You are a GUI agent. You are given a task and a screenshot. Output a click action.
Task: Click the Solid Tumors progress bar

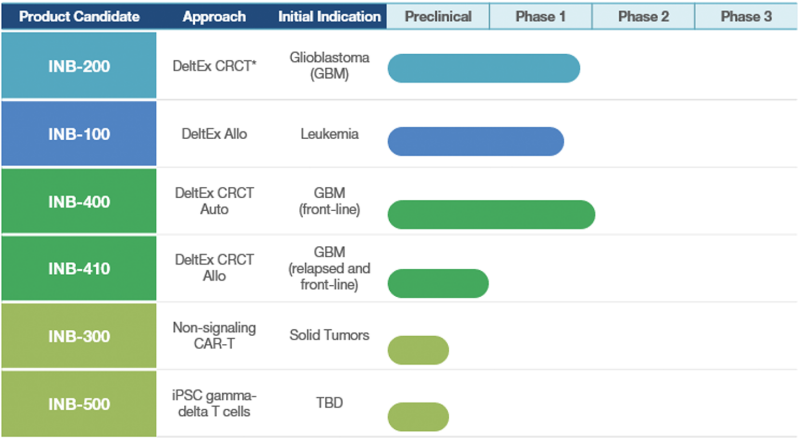[x=418, y=350]
